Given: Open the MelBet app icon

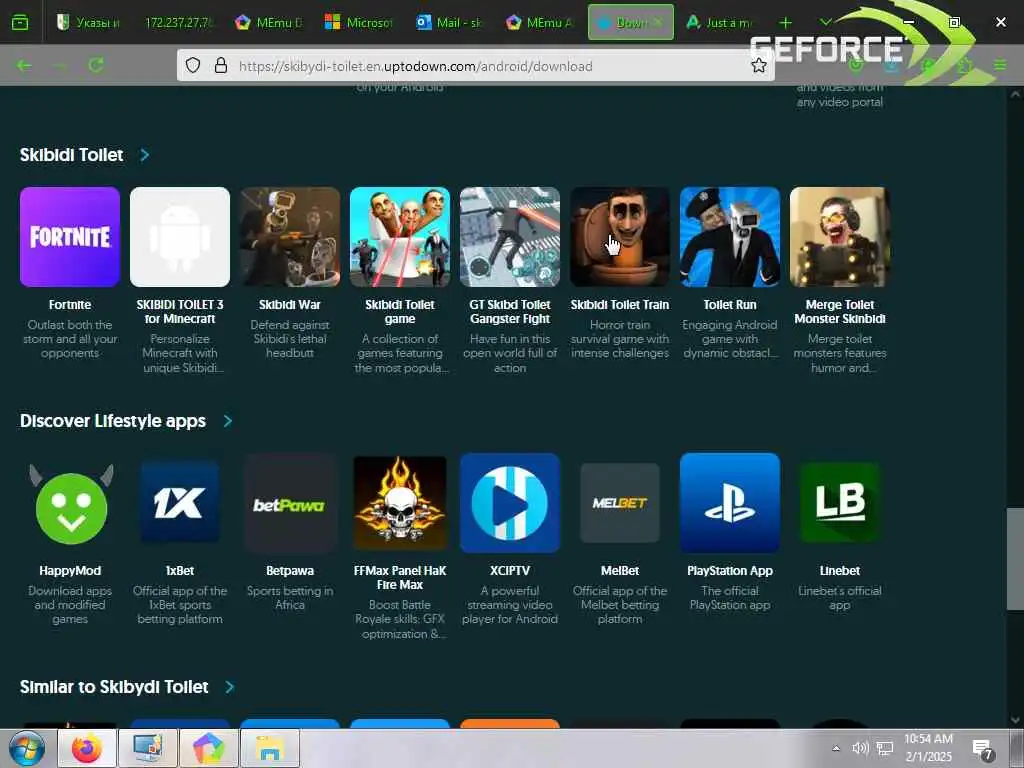Looking at the screenshot, I should (x=620, y=503).
